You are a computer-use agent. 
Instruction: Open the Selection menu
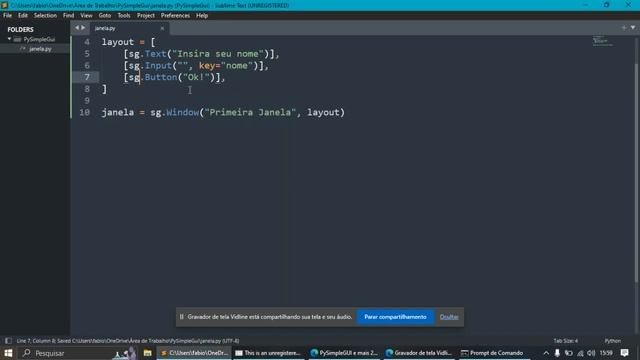(45, 16)
